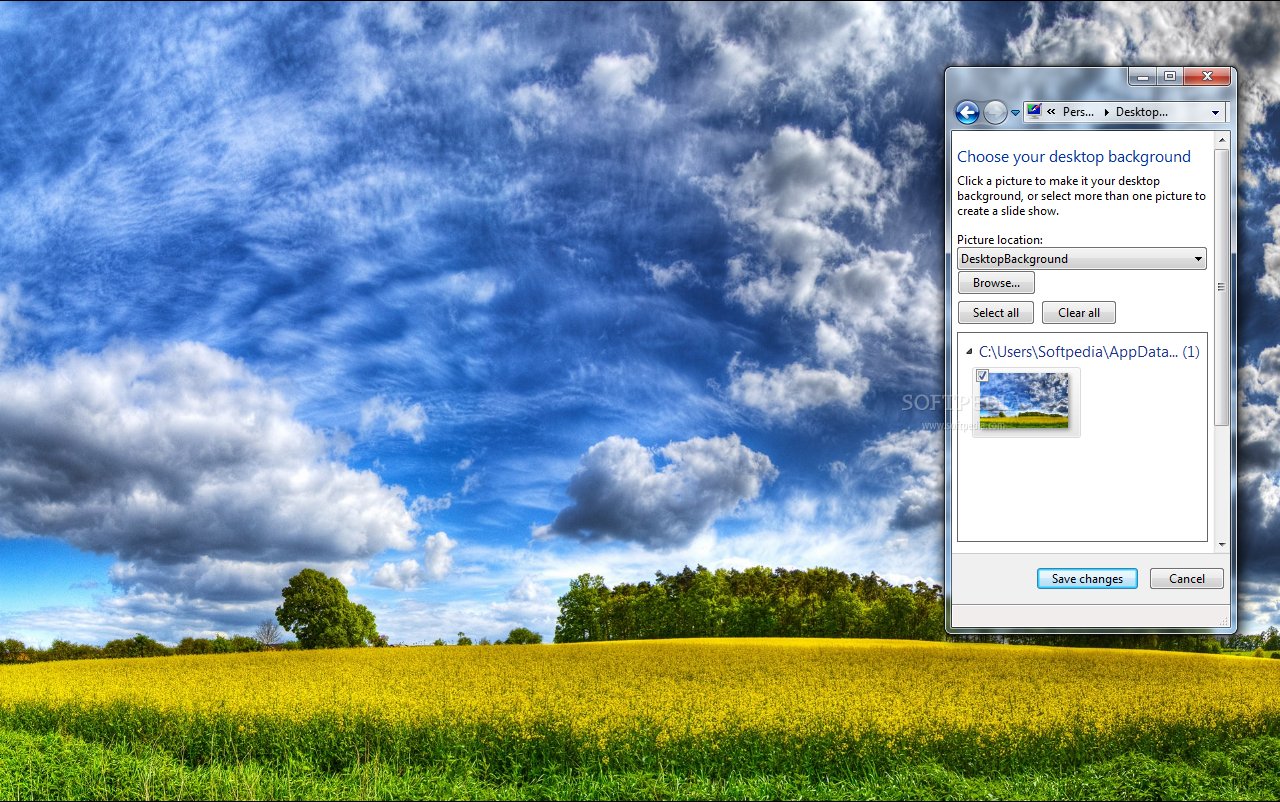Click Save changes button
This screenshot has height=802, width=1280.
tap(1087, 579)
